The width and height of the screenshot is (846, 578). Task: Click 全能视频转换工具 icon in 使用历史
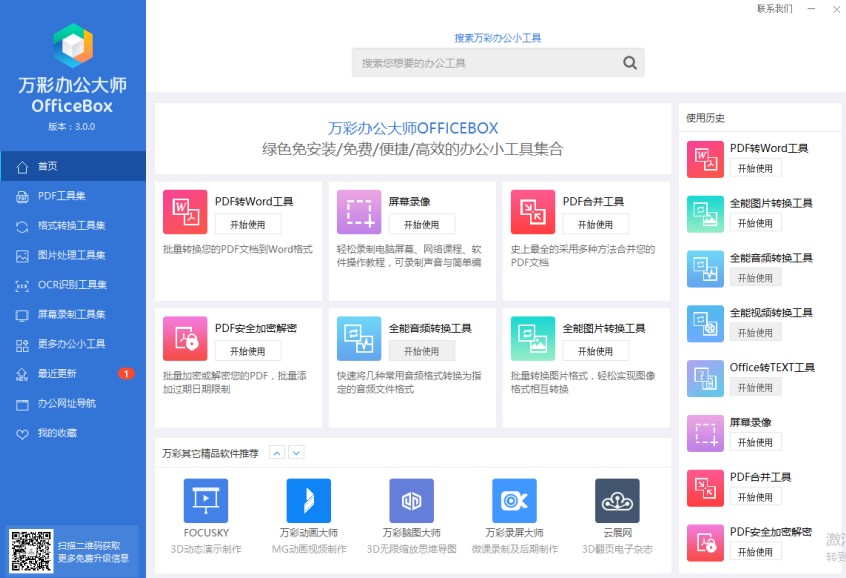[705, 324]
